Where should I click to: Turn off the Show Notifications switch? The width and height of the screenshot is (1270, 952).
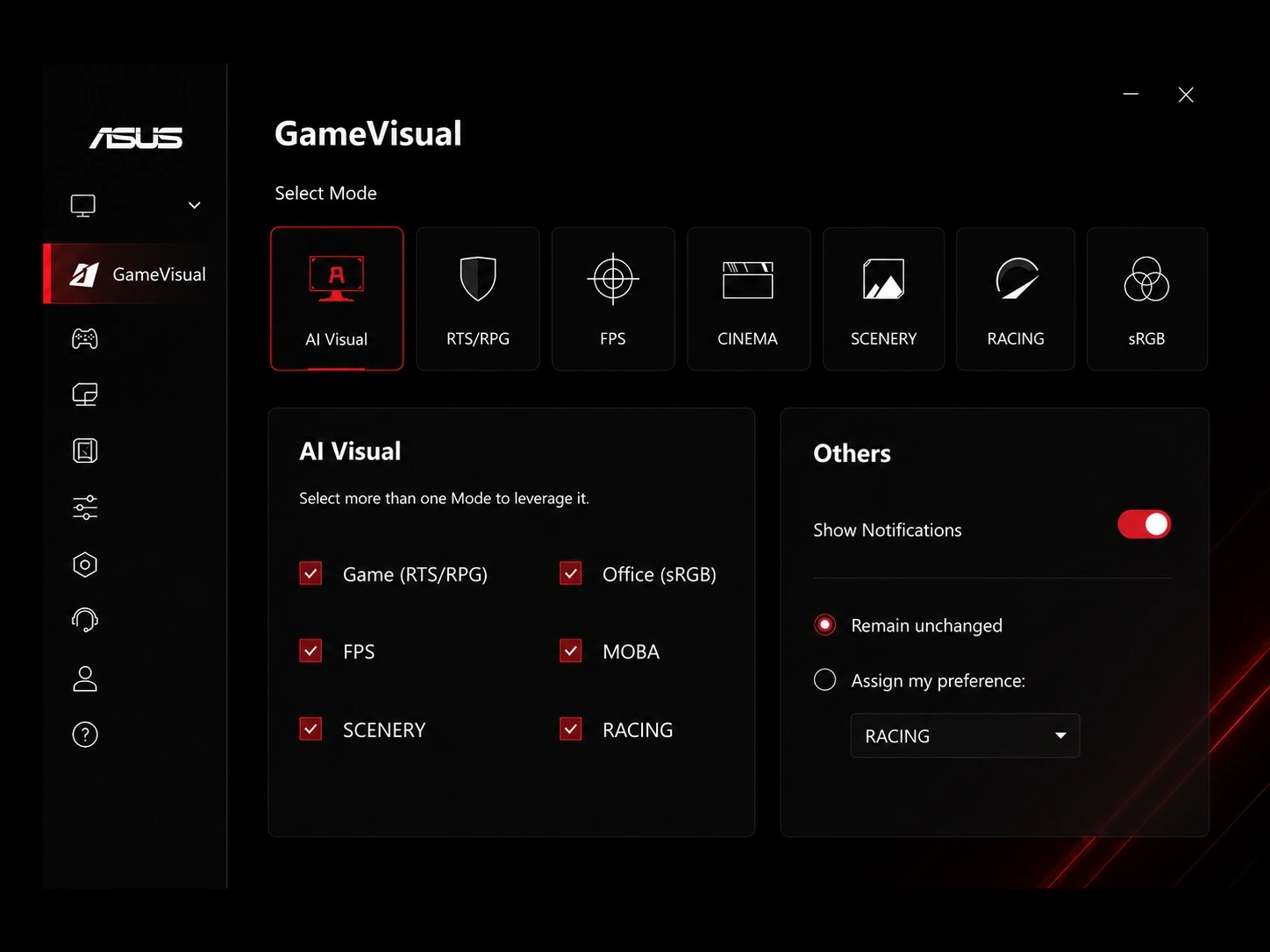[1144, 524]
